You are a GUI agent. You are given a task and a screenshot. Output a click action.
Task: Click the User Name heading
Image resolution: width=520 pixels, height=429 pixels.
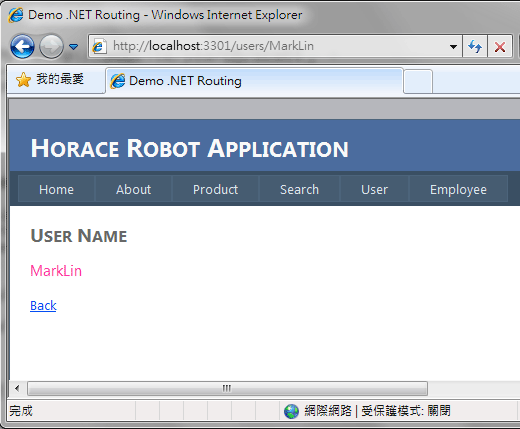(79, 236)
